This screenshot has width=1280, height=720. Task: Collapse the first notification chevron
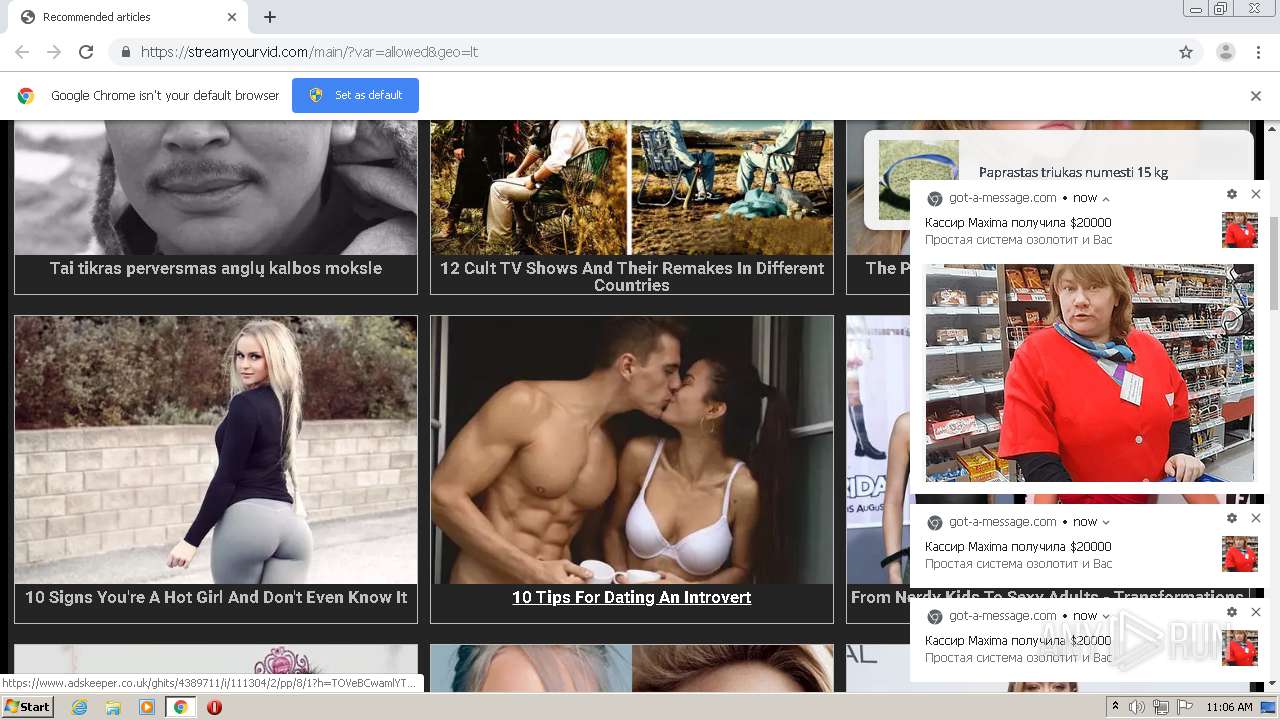click(x=1106, y=198)
